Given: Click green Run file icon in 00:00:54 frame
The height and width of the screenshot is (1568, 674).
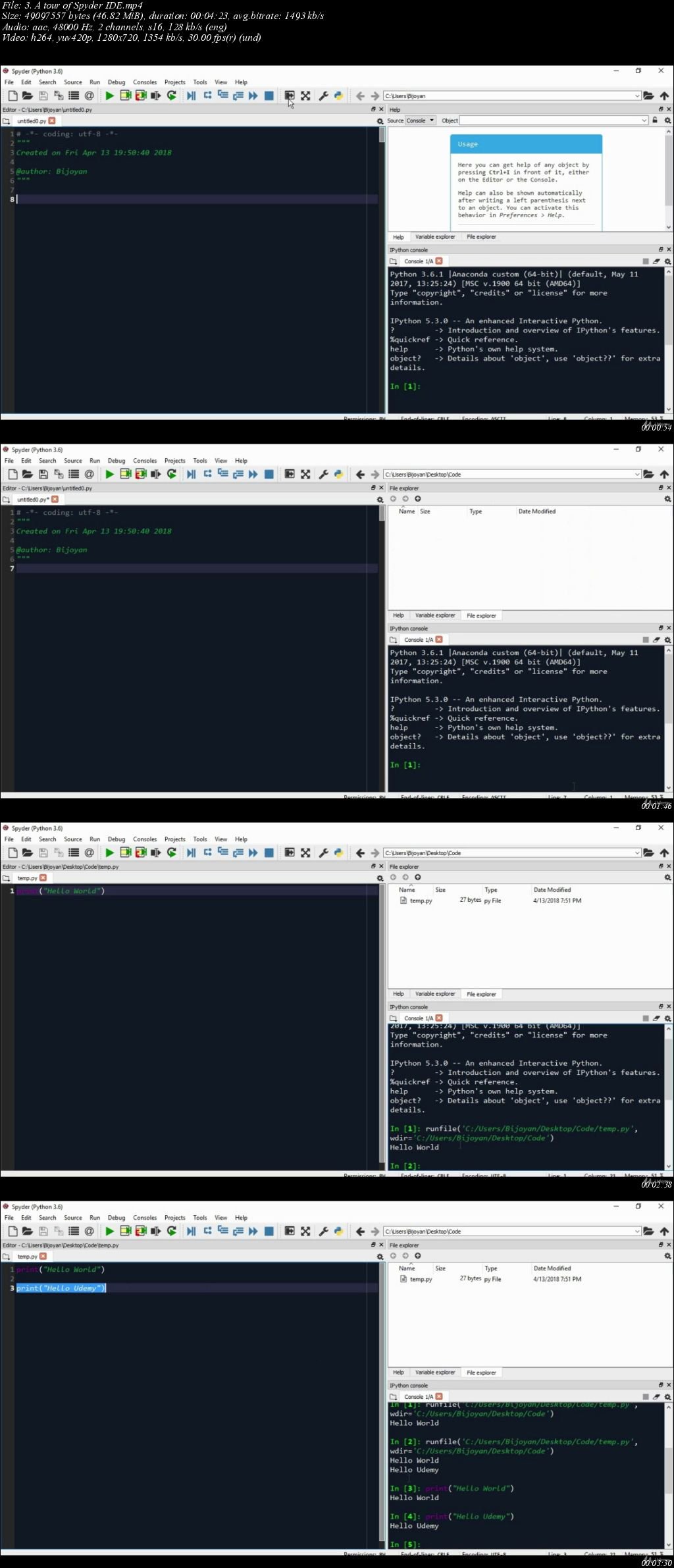Looking at the screenshot, I should coord(109,95).
